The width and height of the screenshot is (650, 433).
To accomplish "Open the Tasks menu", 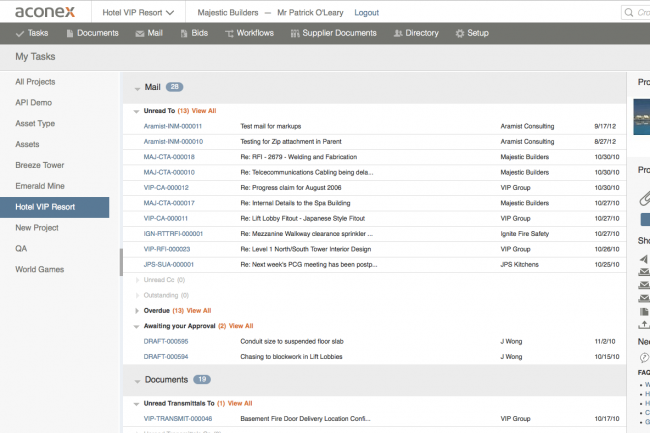I will pos(32,33).
